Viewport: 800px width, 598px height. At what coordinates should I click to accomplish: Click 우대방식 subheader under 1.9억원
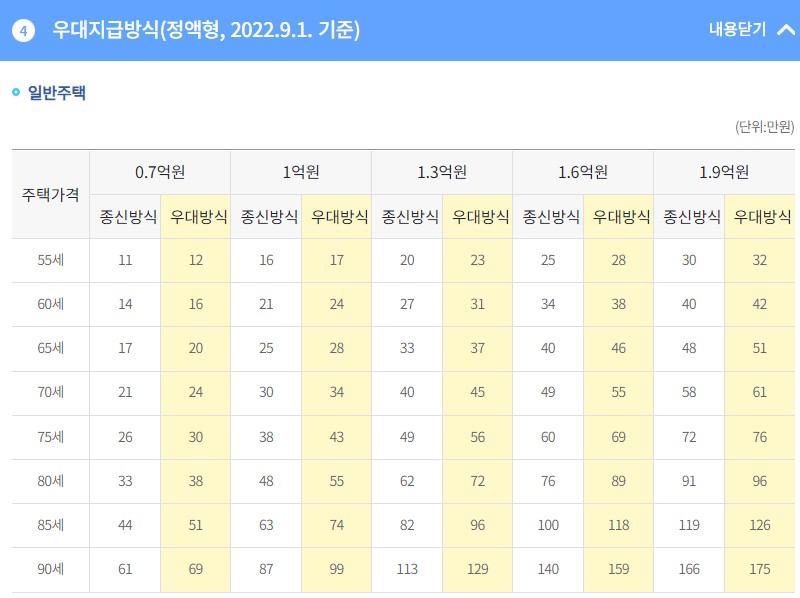[x=762, y=217]
